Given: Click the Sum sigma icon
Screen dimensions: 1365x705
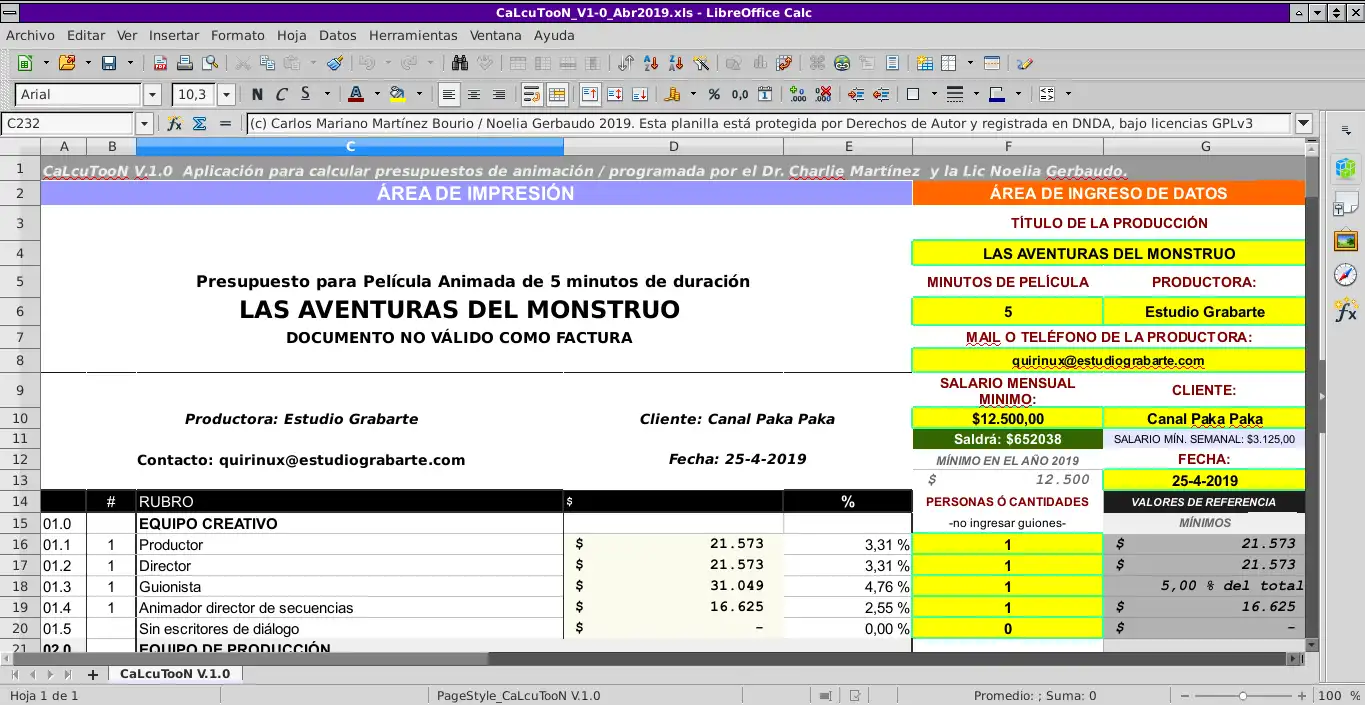Looking at the screenshot, I should 199,123.
